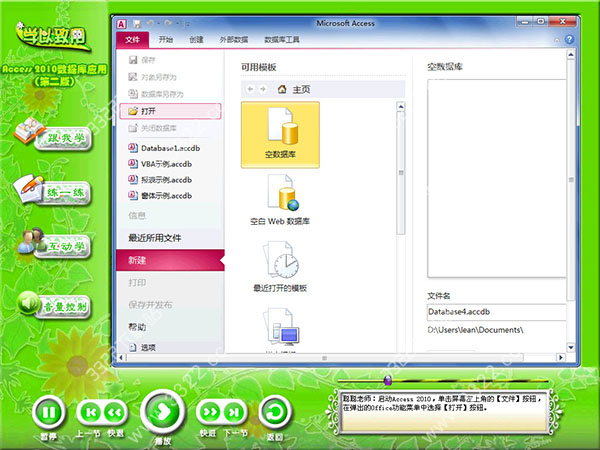
Task: Click the horizontal scrollbar right arrow
Action: [x=561, y=357]
